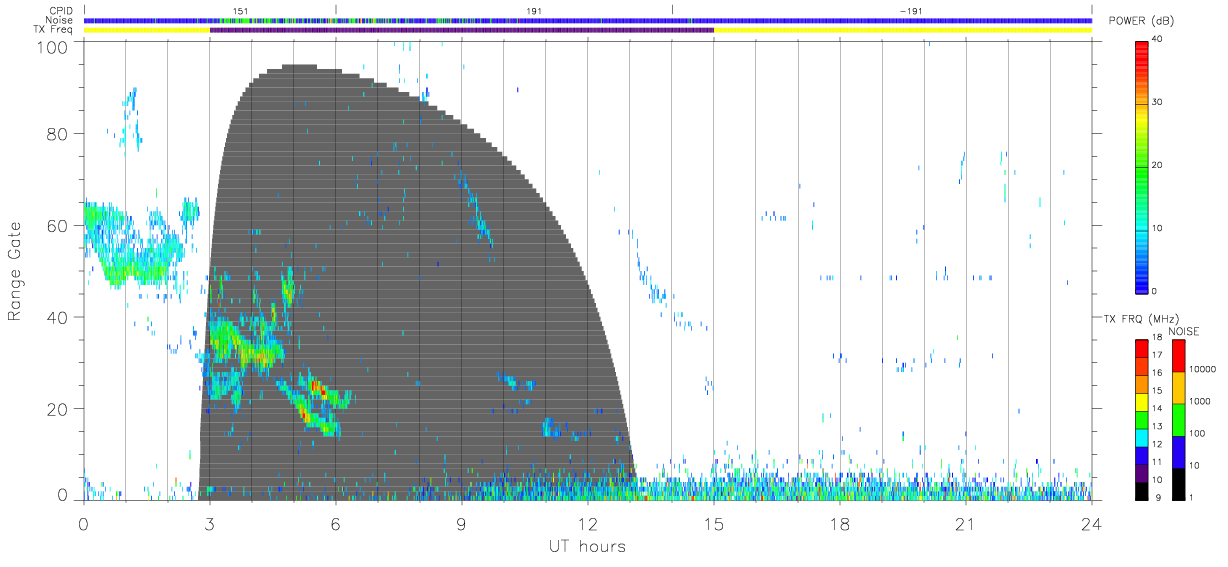Click the 1000 label on NOISE scale
The height and width of the screenshot is (567, 1228).
click(x=1200, y=401)
